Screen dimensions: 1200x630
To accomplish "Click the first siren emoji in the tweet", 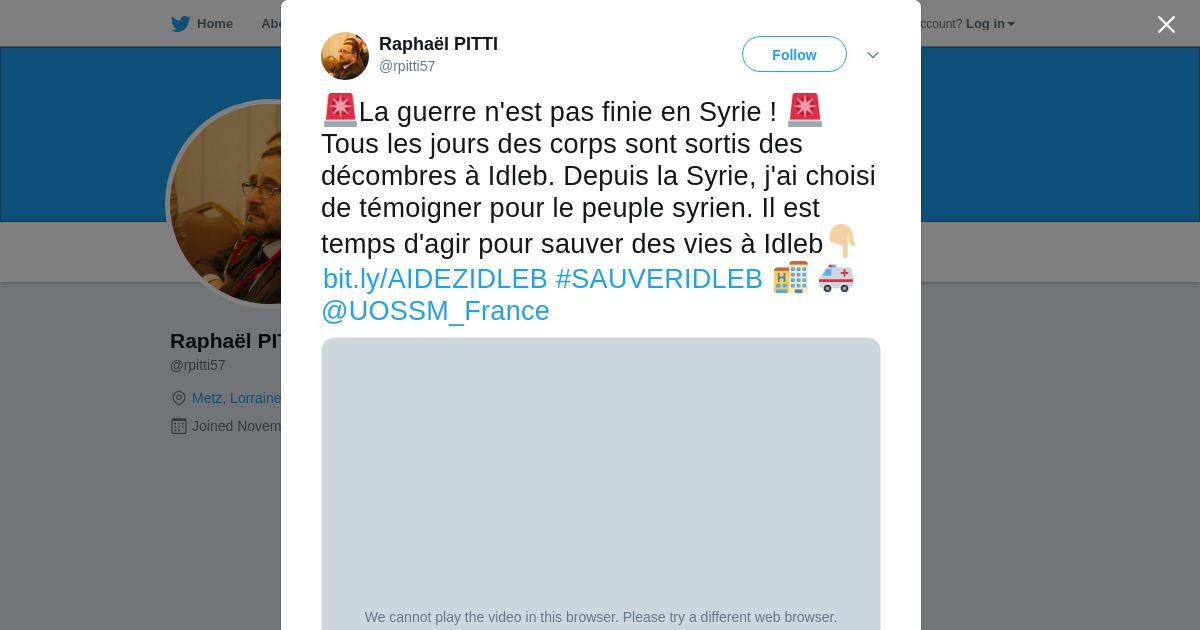I will [341, 110].
